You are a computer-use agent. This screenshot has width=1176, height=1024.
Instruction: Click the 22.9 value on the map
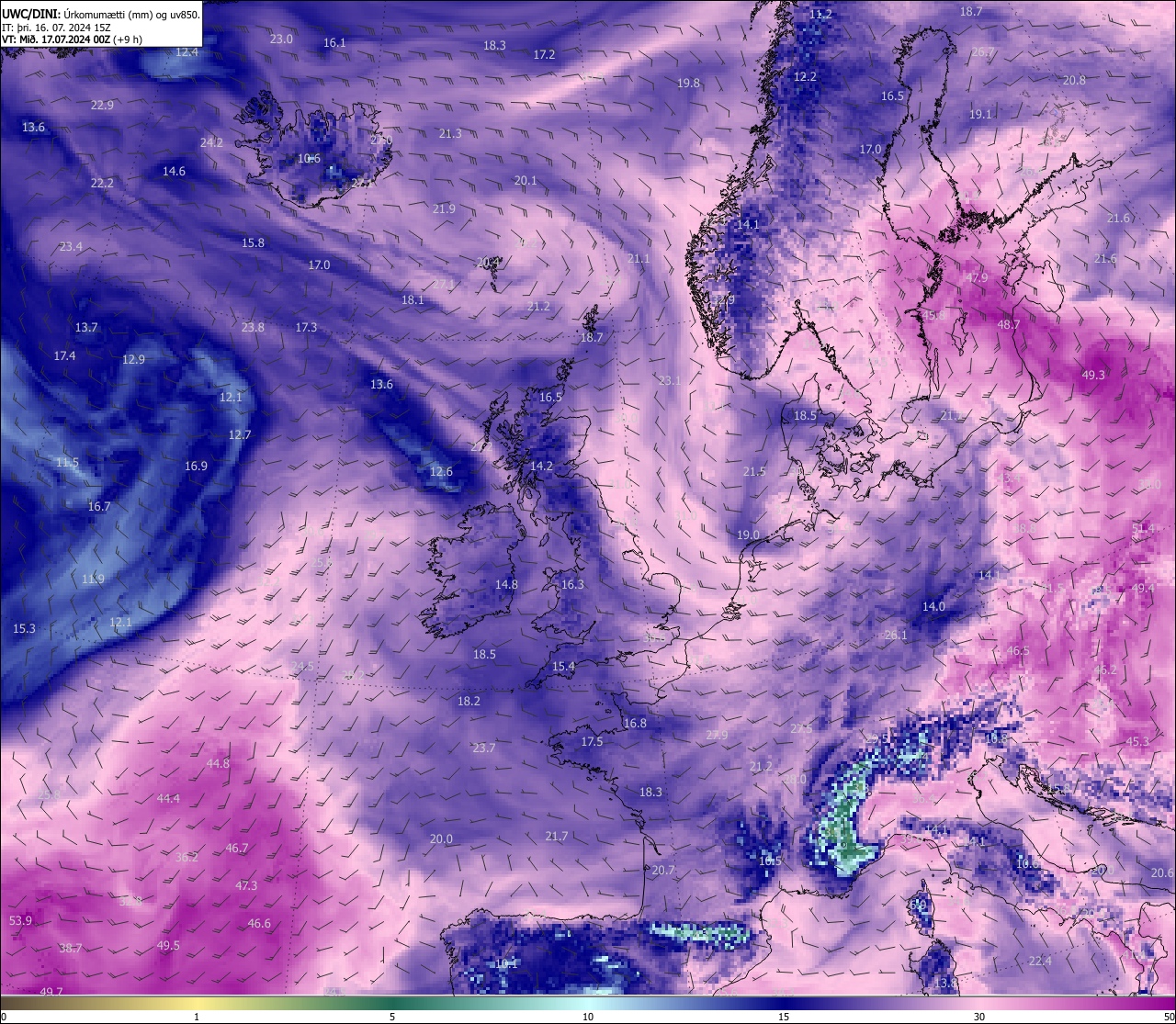[102, 105]
